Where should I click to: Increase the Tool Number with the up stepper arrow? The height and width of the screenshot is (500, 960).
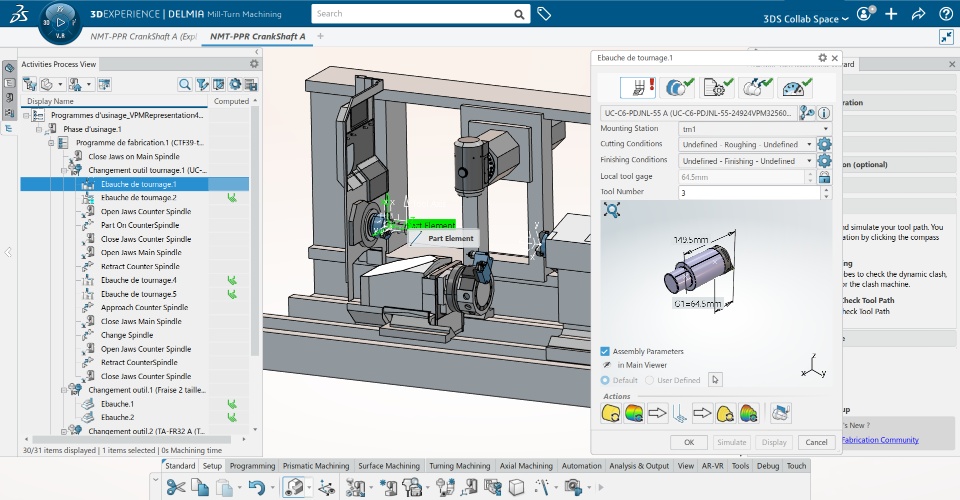click(826, 189)
